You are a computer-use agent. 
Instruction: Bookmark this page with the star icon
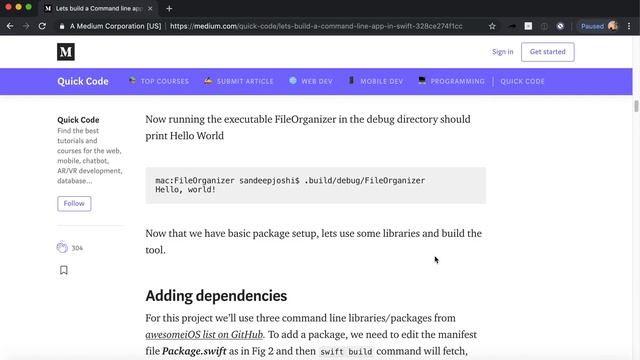pos(492,26)
